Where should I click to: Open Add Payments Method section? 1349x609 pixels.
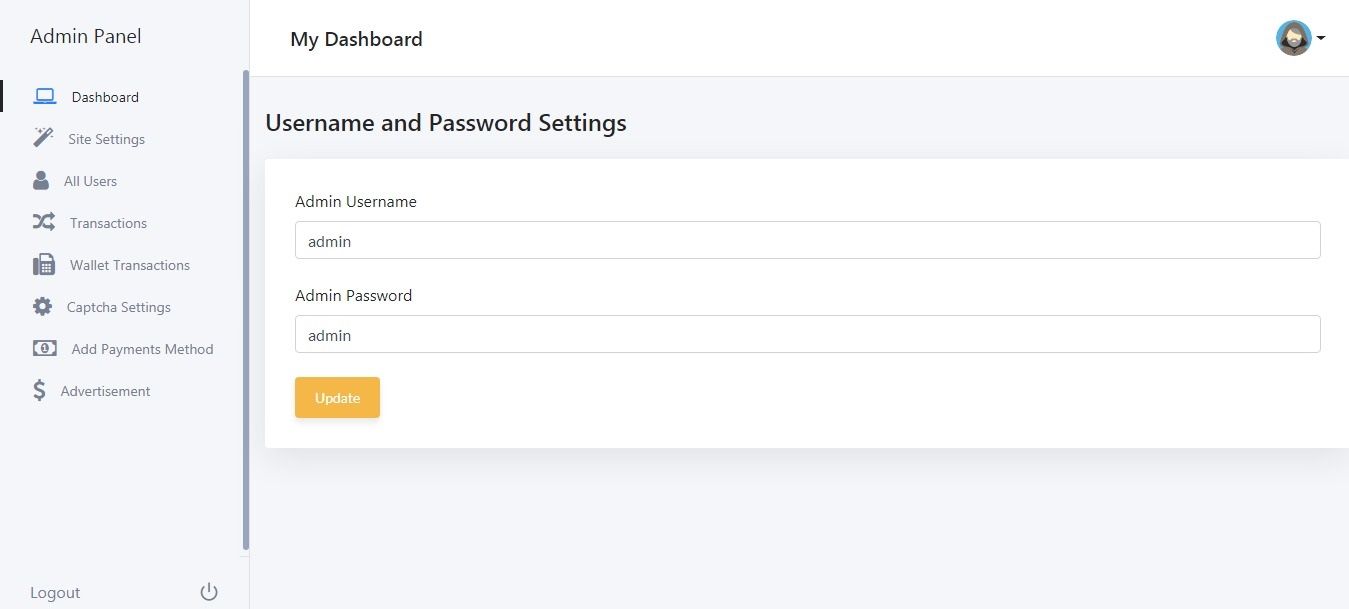[x=143, y=349]
